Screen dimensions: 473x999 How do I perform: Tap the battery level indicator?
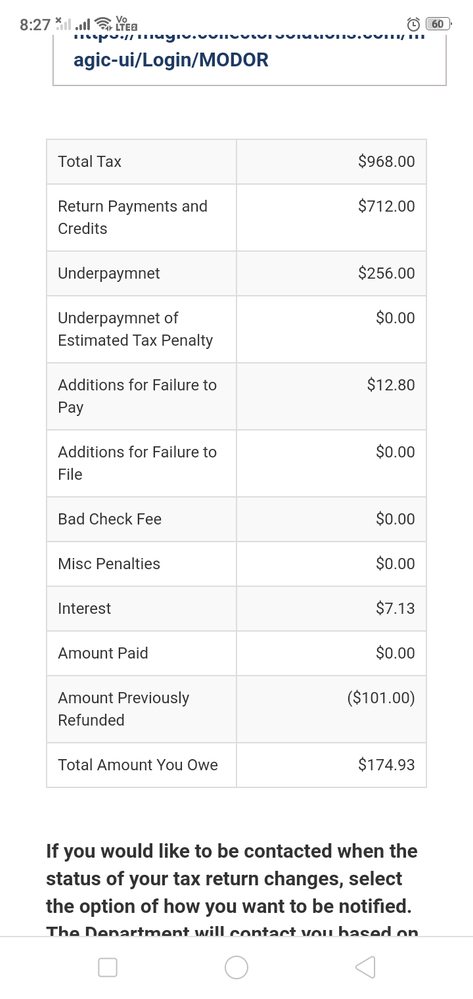point(438,24)
